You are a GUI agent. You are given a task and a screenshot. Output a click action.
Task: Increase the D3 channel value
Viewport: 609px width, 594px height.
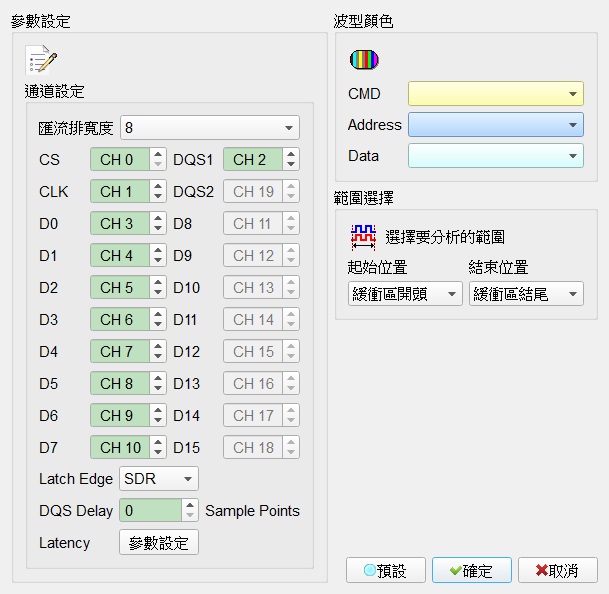[158, 314]
